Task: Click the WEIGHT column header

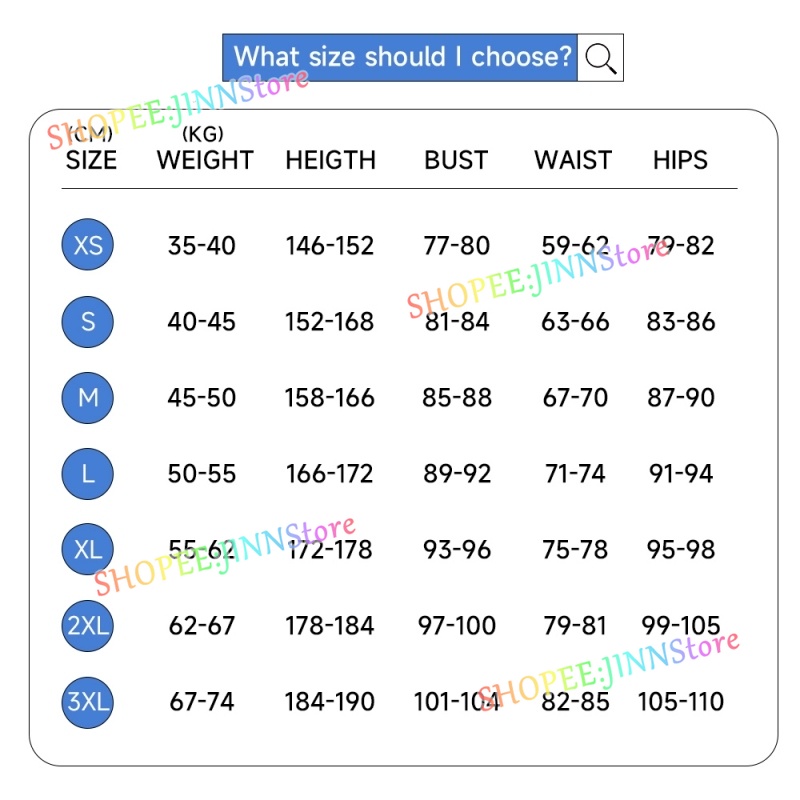Action: tap(205, 160)
